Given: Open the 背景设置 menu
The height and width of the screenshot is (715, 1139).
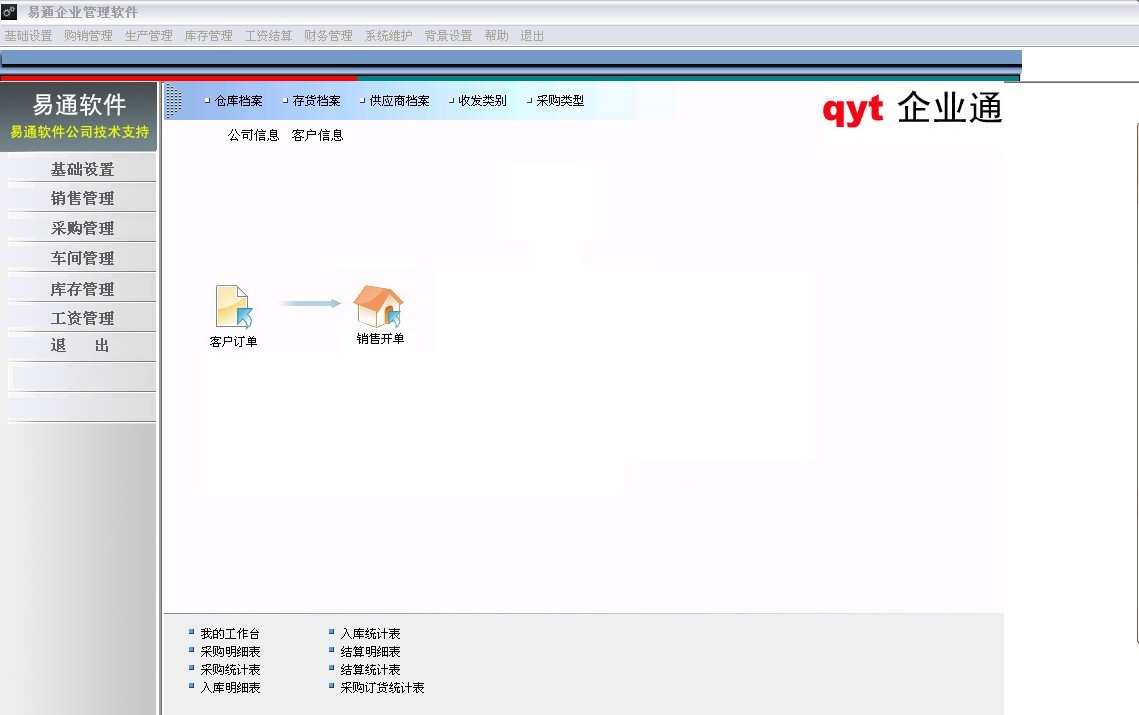Looking at the screenshot, I should point(448,36).
